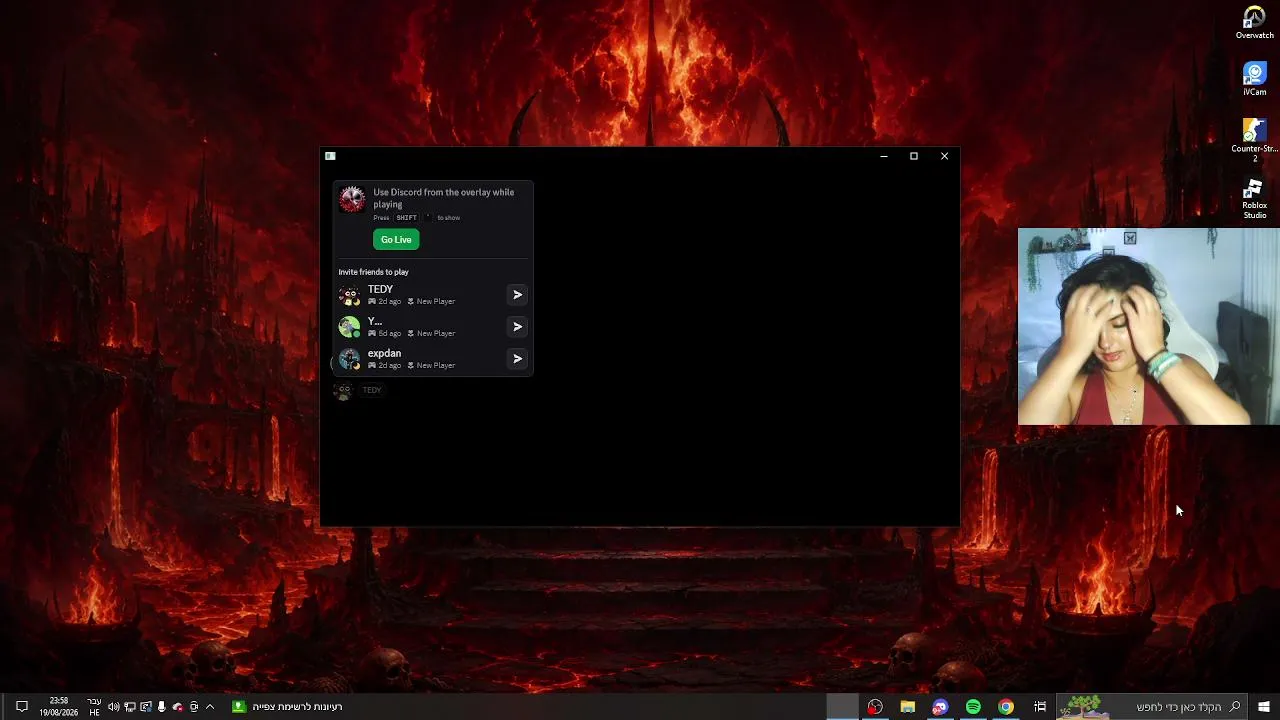
Task: Click the search tree image in taskbar
Action: point(1084,707)
